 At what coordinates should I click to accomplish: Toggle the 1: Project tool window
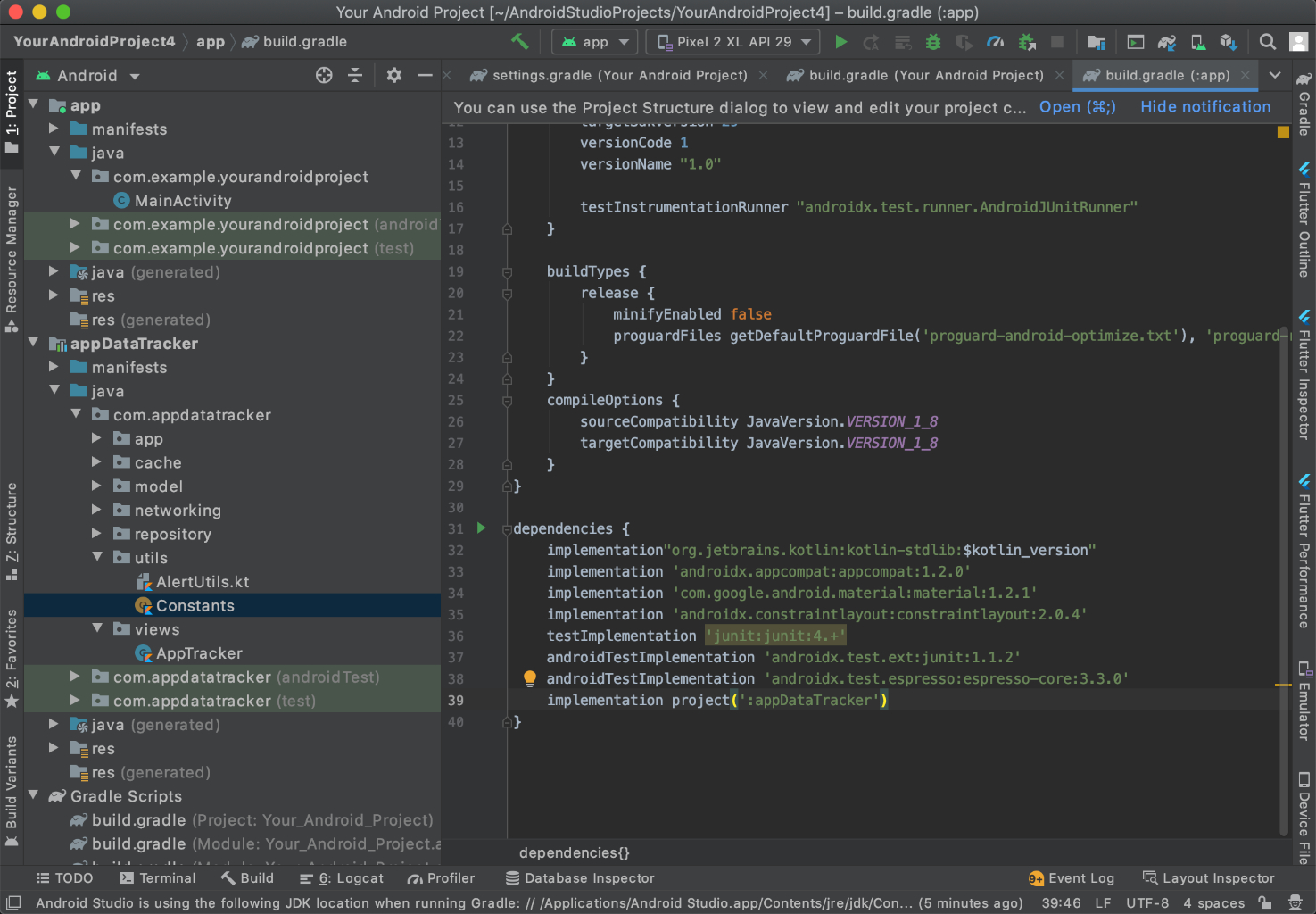point(12,112)
